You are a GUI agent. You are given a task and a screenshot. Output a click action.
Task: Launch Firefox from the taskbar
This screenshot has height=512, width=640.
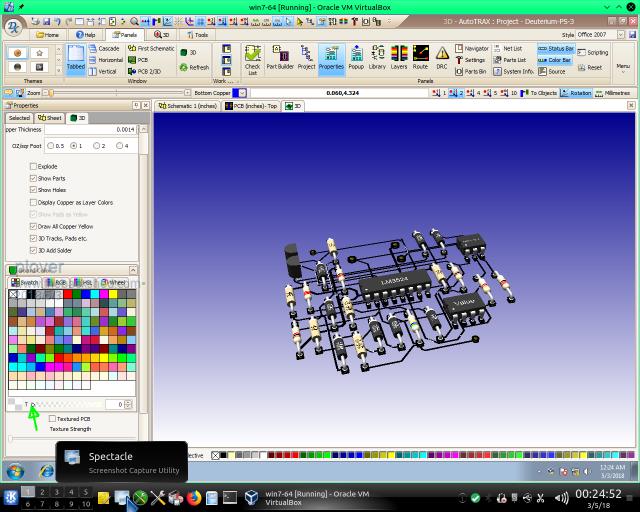(194, 497)
